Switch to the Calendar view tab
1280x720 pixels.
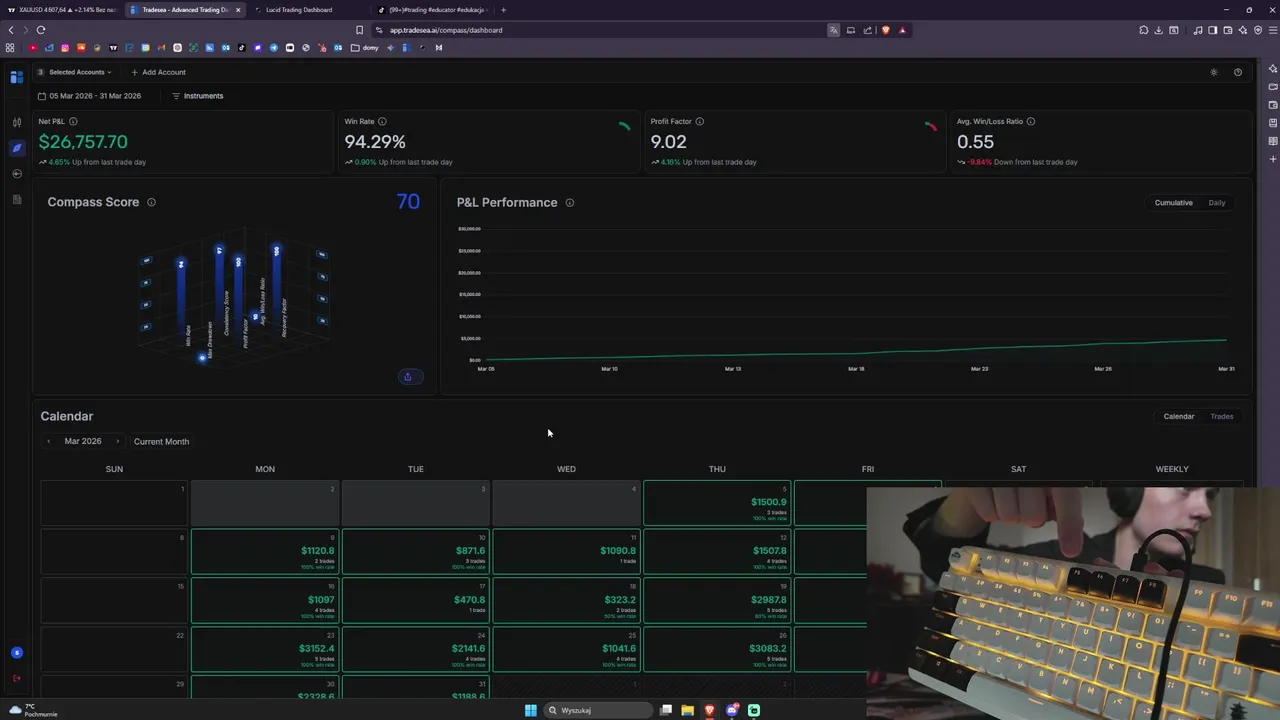coord(1178,416)
